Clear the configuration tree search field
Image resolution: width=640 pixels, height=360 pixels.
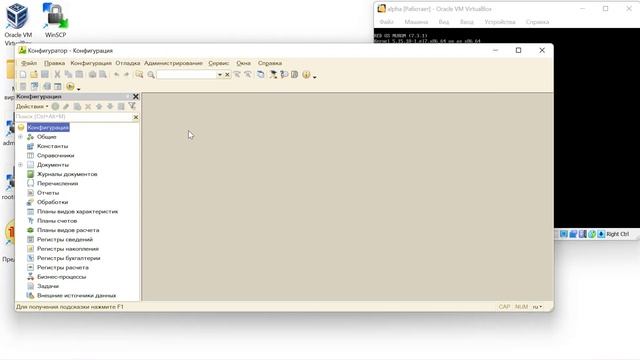[x=136, y=117]
